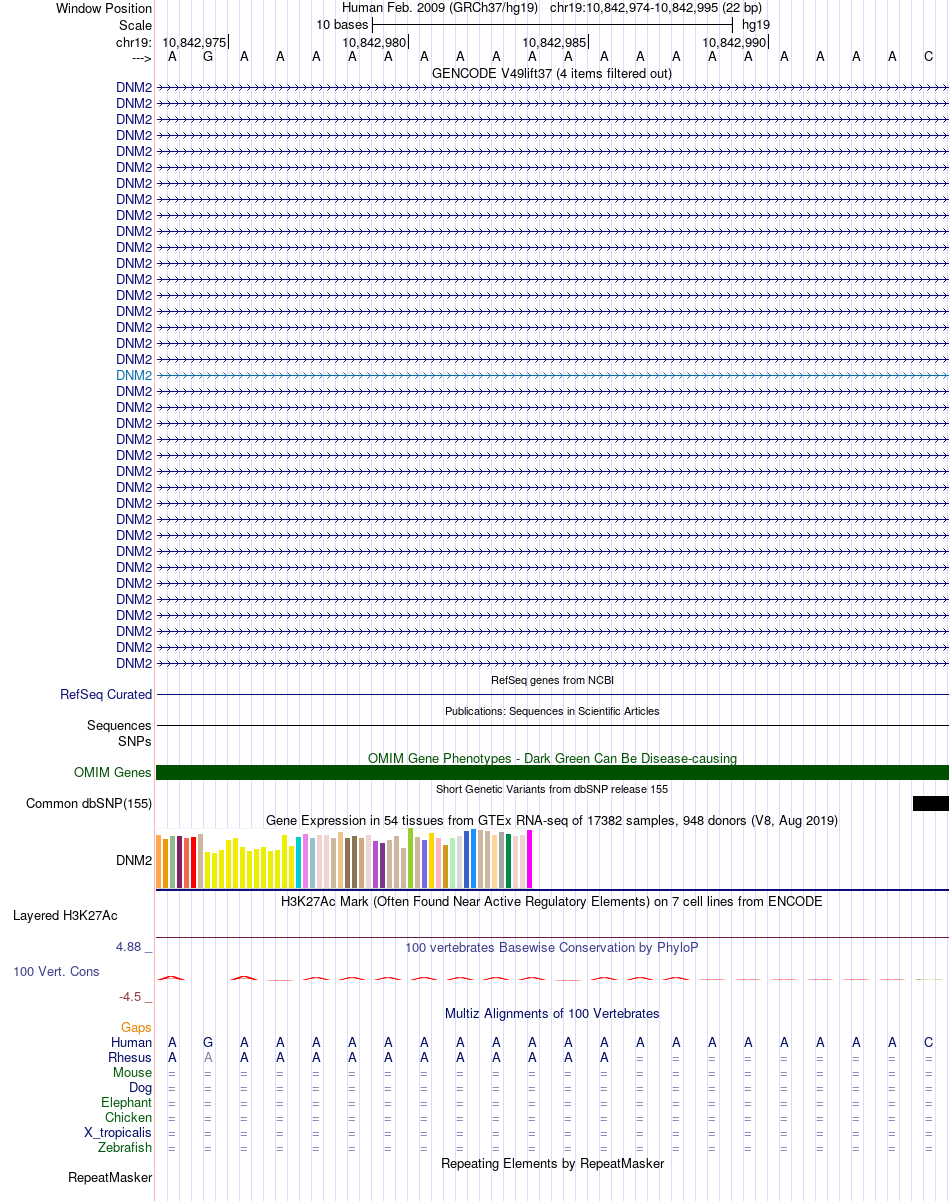
Task: Click the Elephant species label
Action: point(126,1102)
